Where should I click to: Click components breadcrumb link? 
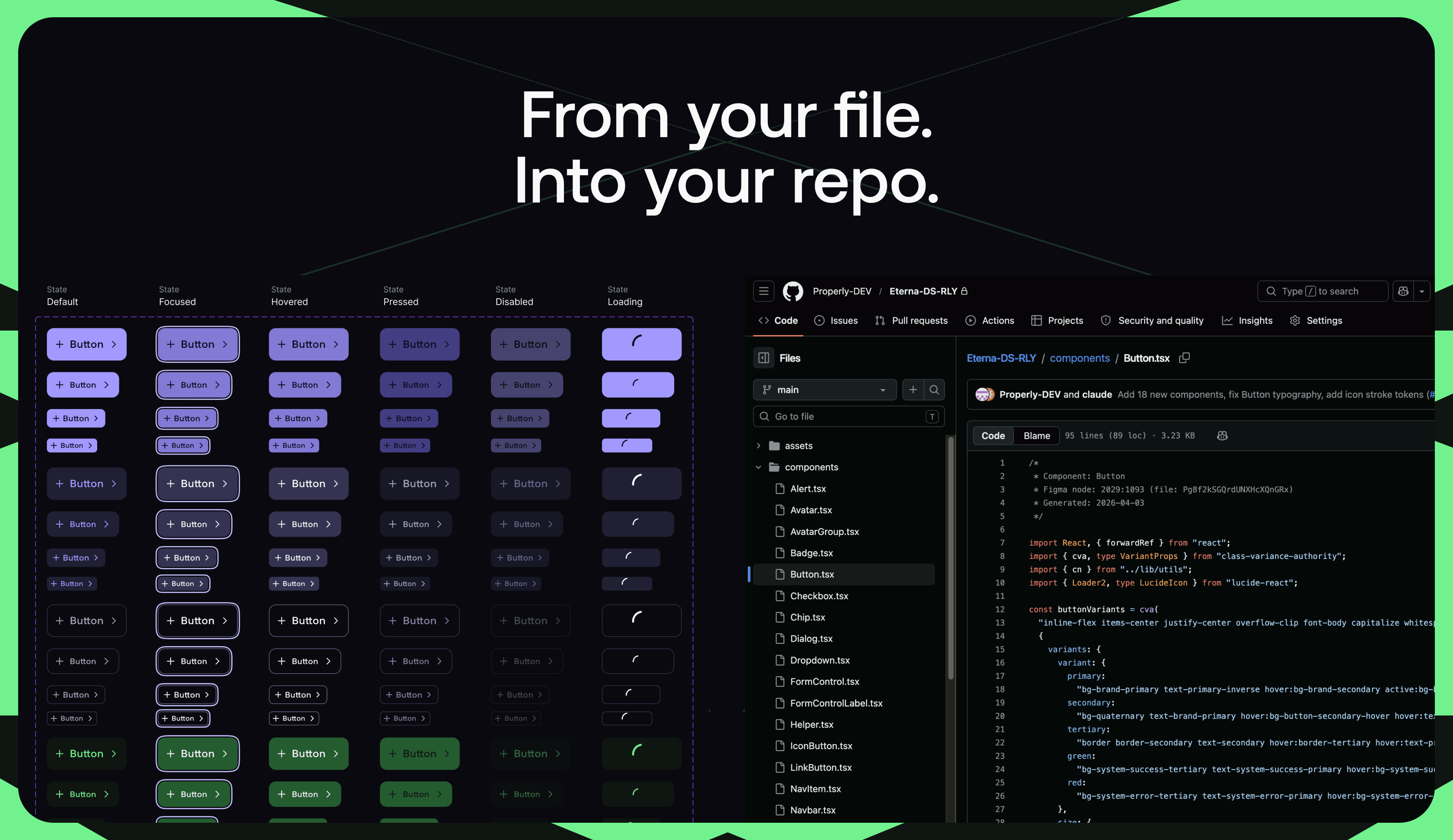tap(1079, 358)
